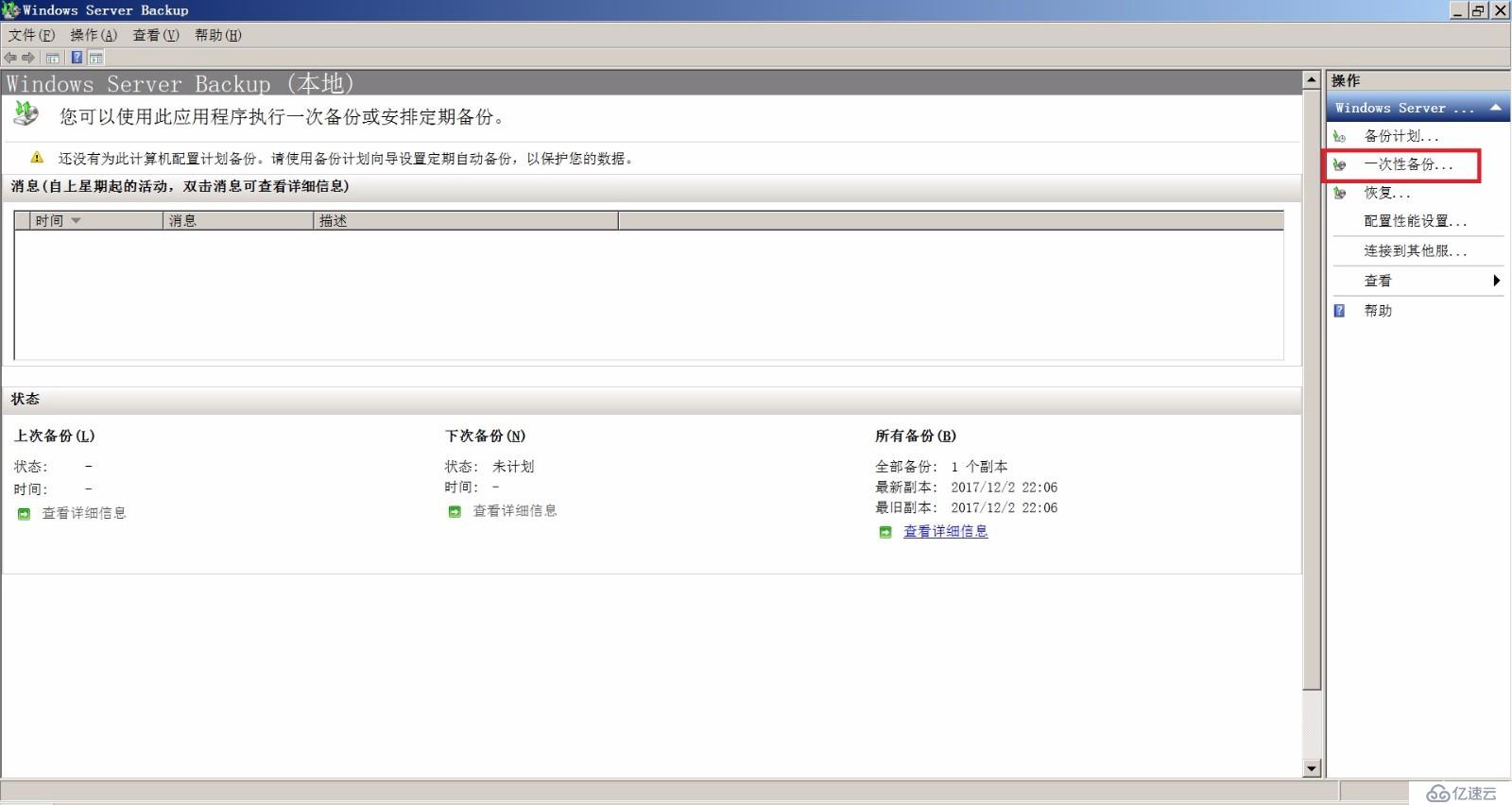Screen dimensions: 1512x805
Task: Click the 恢复 icon in actions pane
Action: pyautogui.click(x=1339, y=193)
